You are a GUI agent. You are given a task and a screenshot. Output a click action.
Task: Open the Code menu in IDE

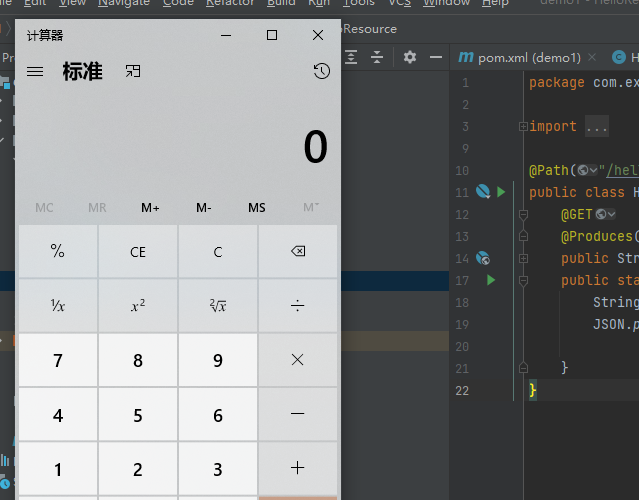pyautogui.click(x=178, y=3)
